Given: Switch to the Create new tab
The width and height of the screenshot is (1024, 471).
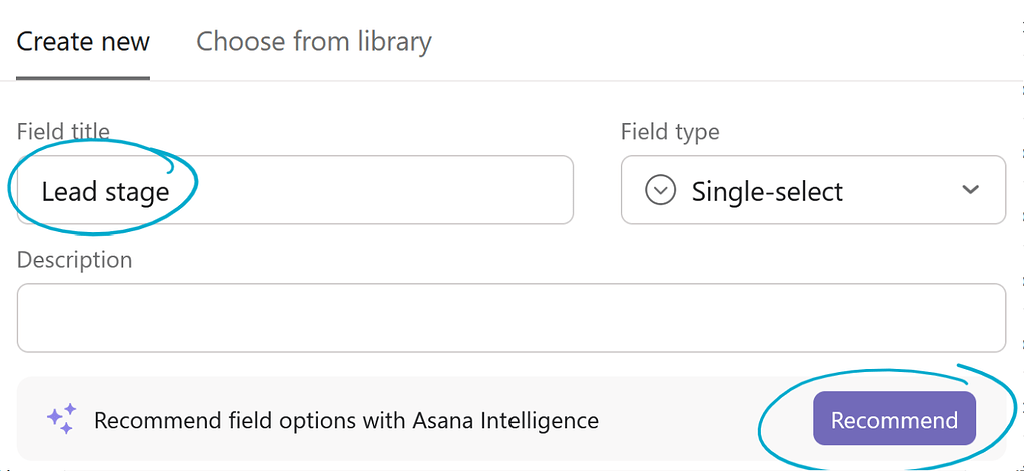Looking at the screenshot, I should 83,42.
